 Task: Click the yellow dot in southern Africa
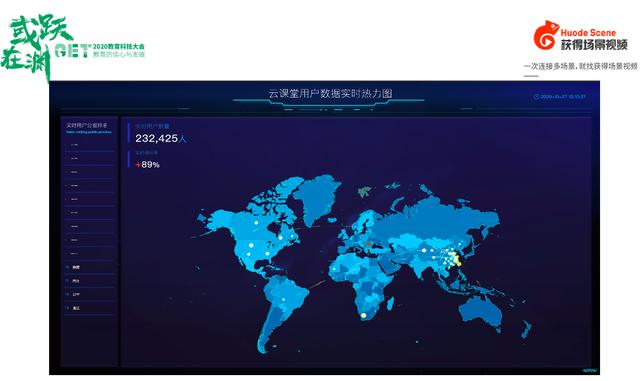pyautogui.click(x=363, y=315)
